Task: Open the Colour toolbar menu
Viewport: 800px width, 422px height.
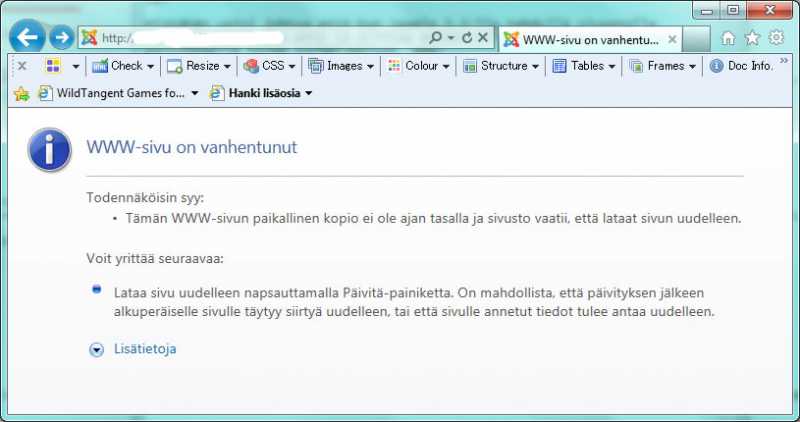Action: (419, 66)
